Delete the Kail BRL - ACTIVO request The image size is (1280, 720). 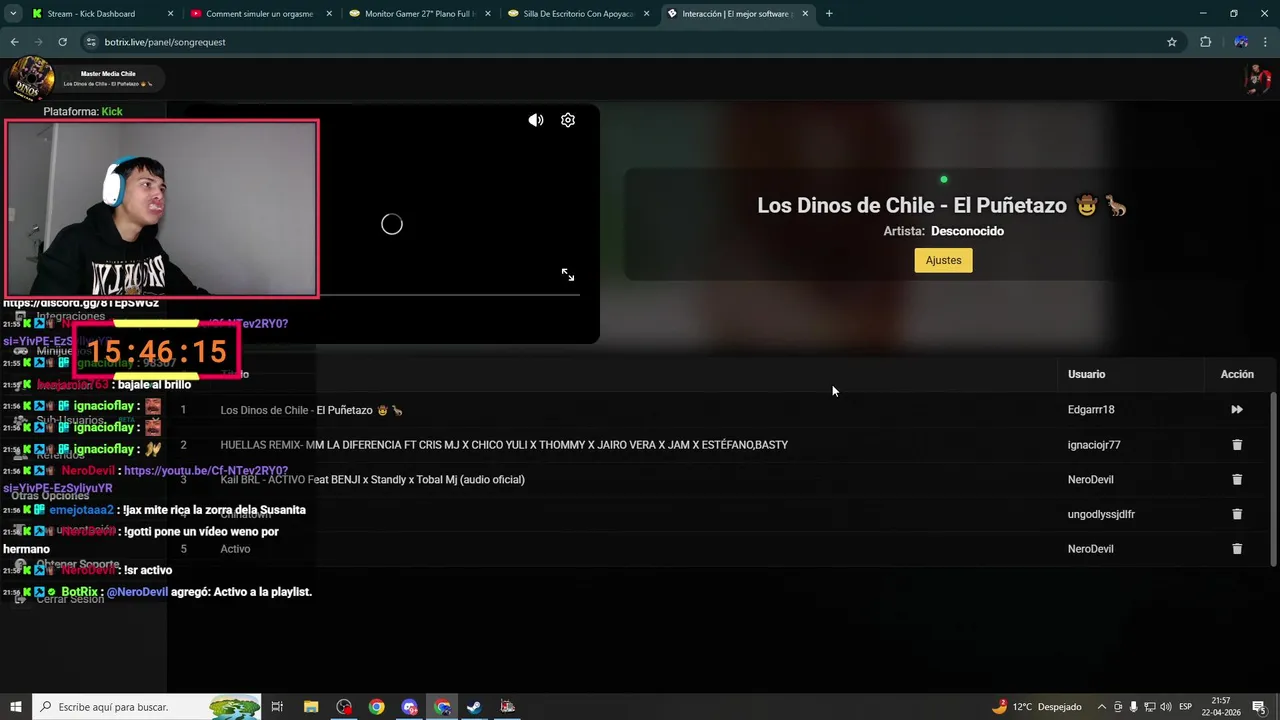point(1237,479)
